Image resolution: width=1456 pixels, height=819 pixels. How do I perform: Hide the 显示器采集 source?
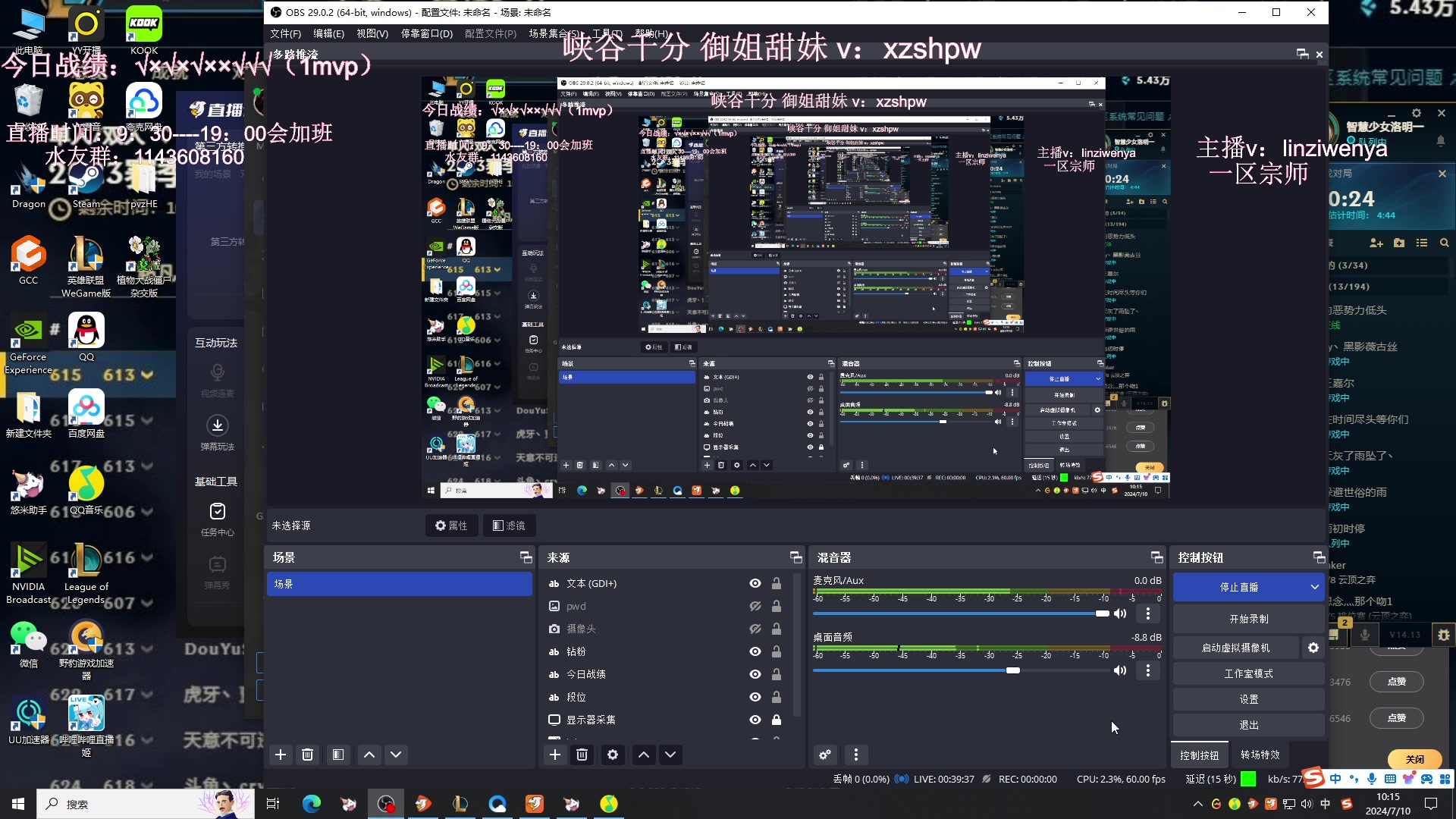pos(755,720)
